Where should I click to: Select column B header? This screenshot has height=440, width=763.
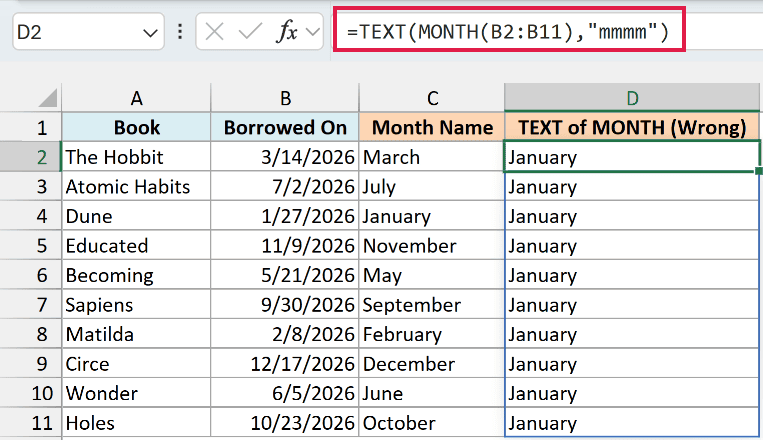coord(285,98)
